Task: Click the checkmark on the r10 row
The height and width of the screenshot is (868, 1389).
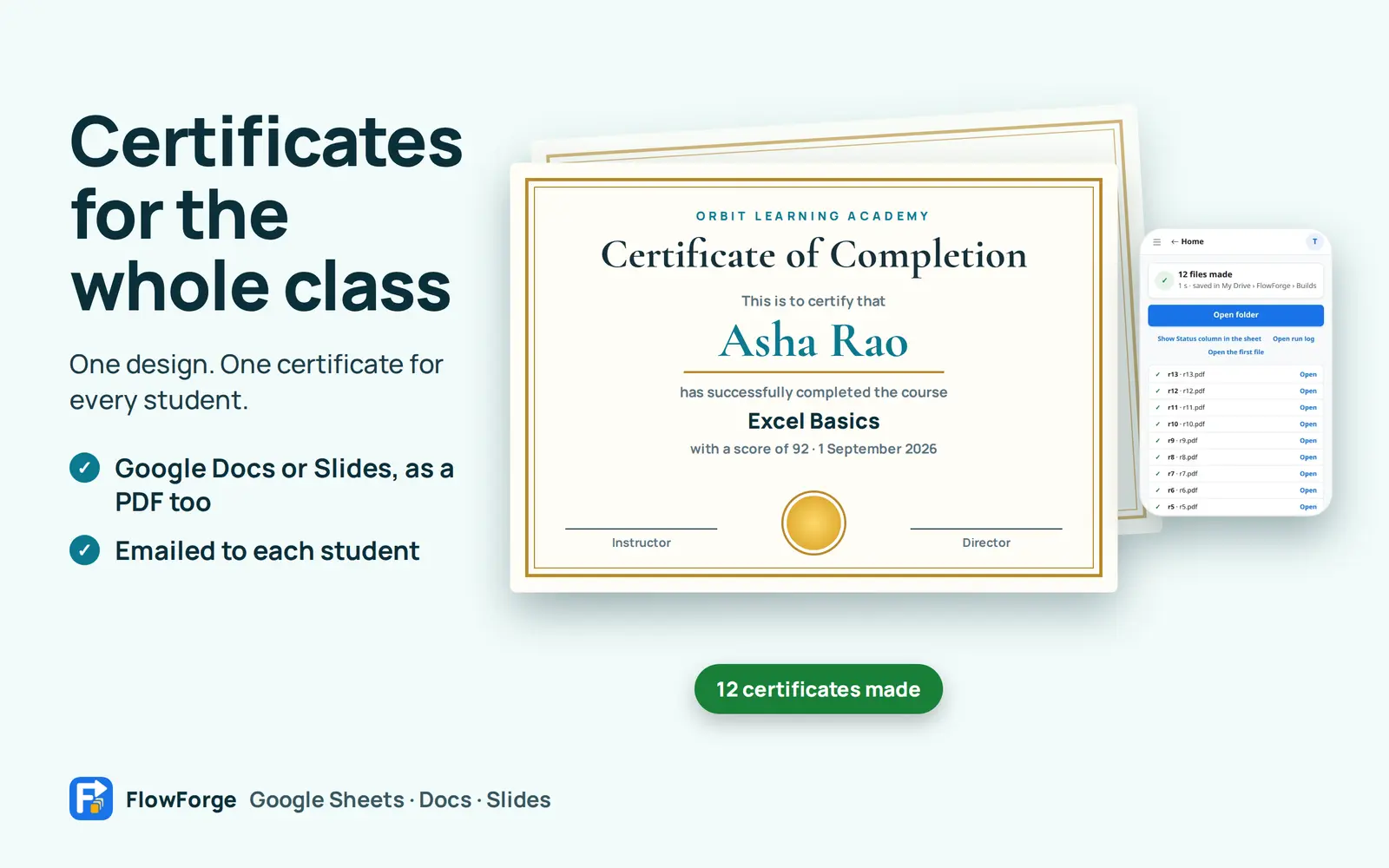Action: [x=1157, y=424]
